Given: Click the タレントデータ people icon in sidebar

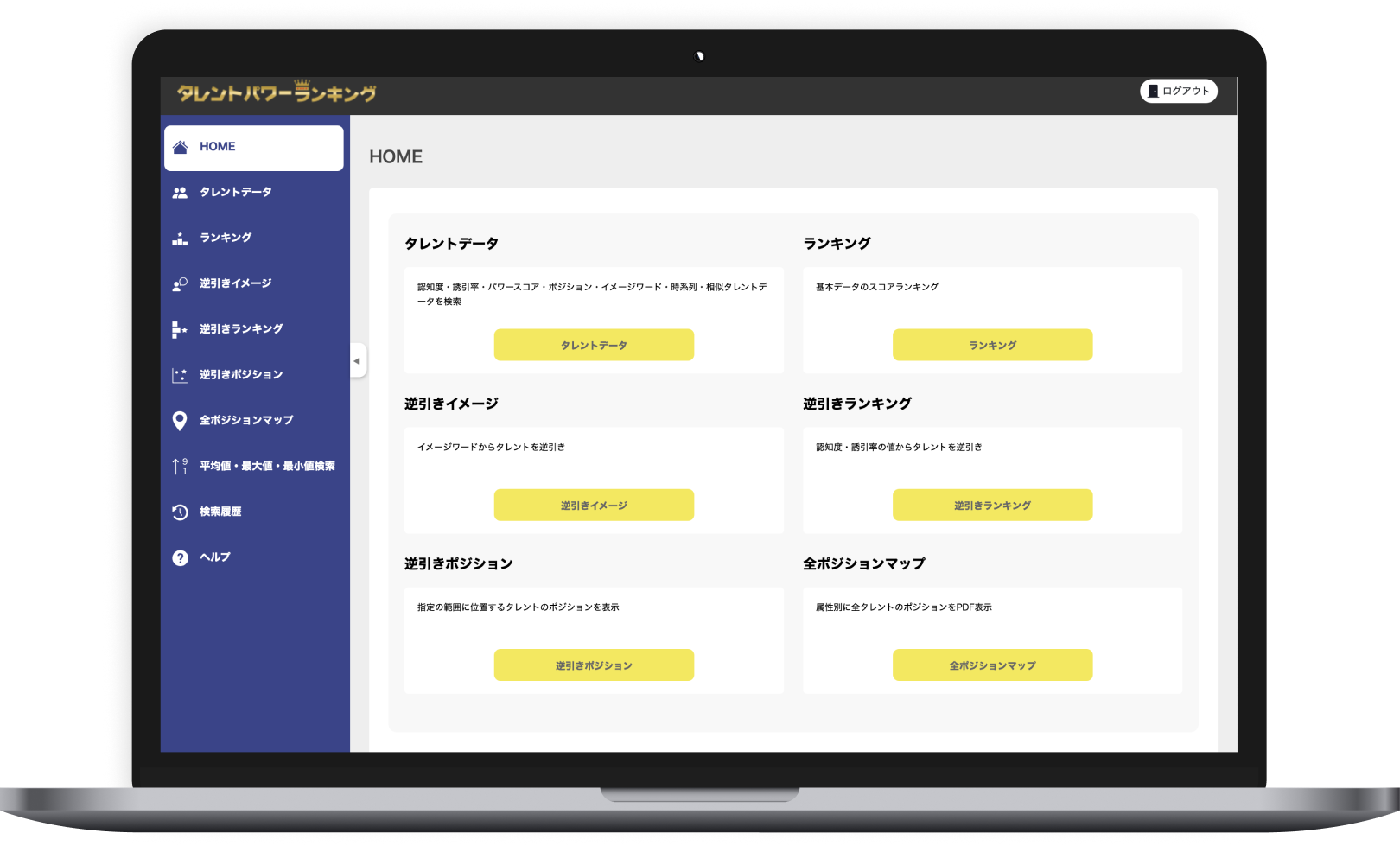Looking at the screenshot, I should coord(180,193).
